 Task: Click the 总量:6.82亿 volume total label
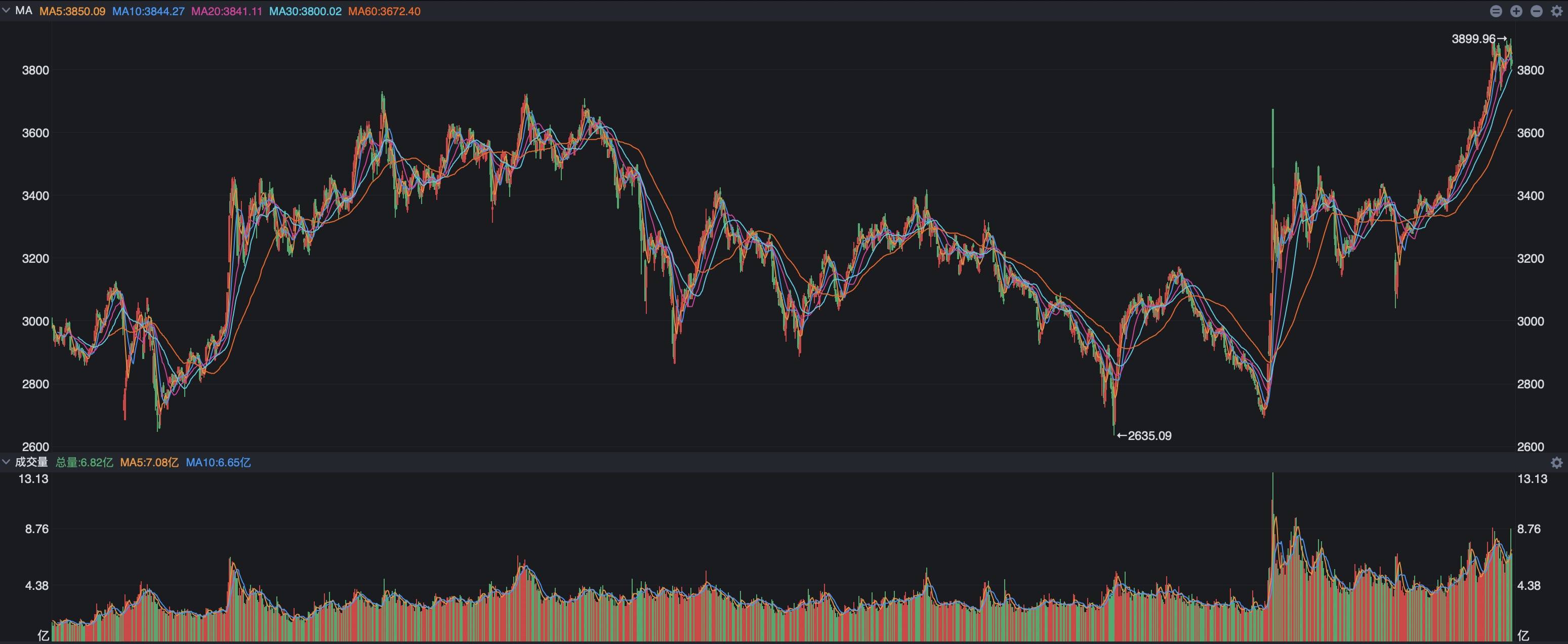(x=85, y=463)
